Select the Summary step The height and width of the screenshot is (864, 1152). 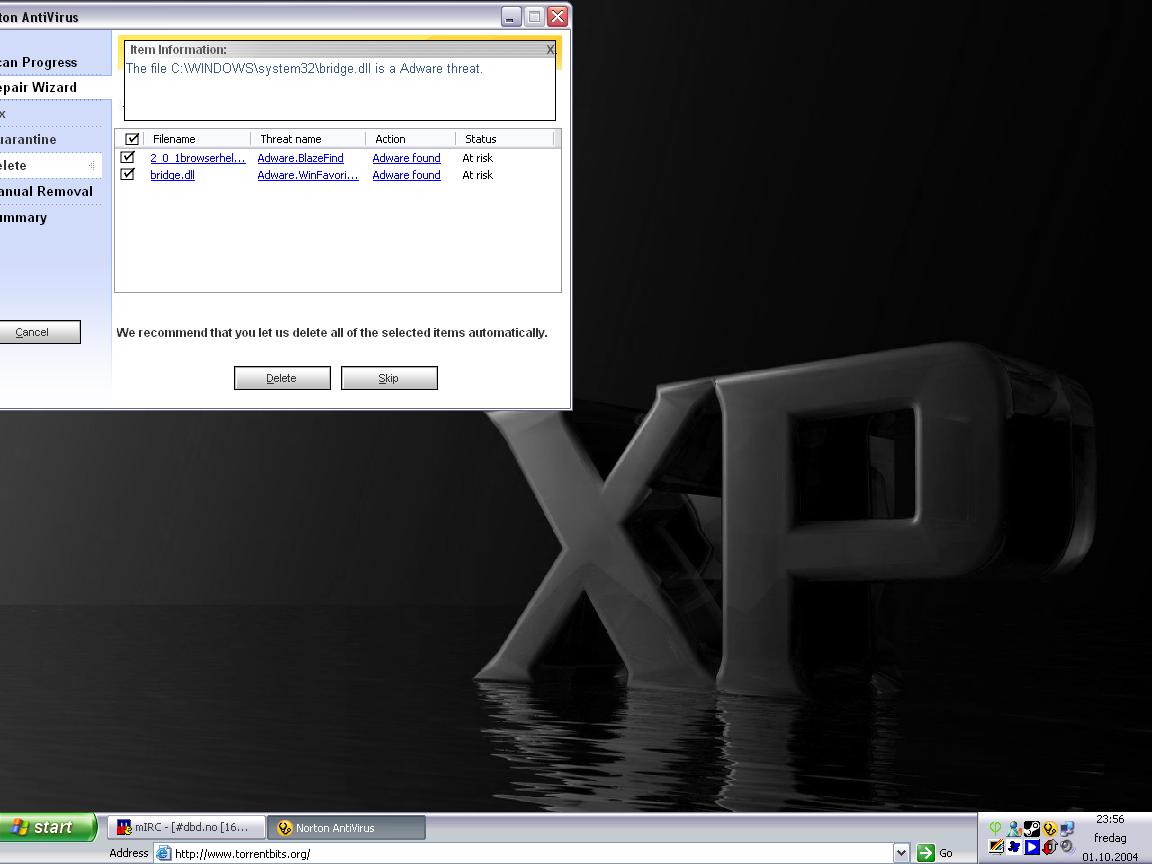click(x=24, y=217)
